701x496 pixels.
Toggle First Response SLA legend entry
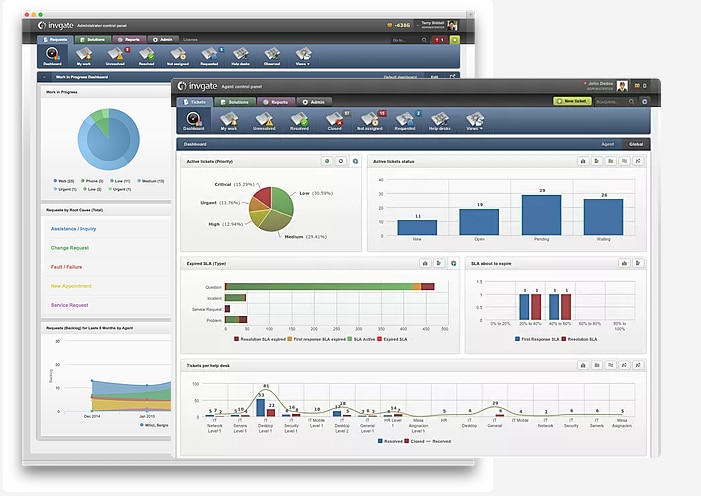click(537, 339)
